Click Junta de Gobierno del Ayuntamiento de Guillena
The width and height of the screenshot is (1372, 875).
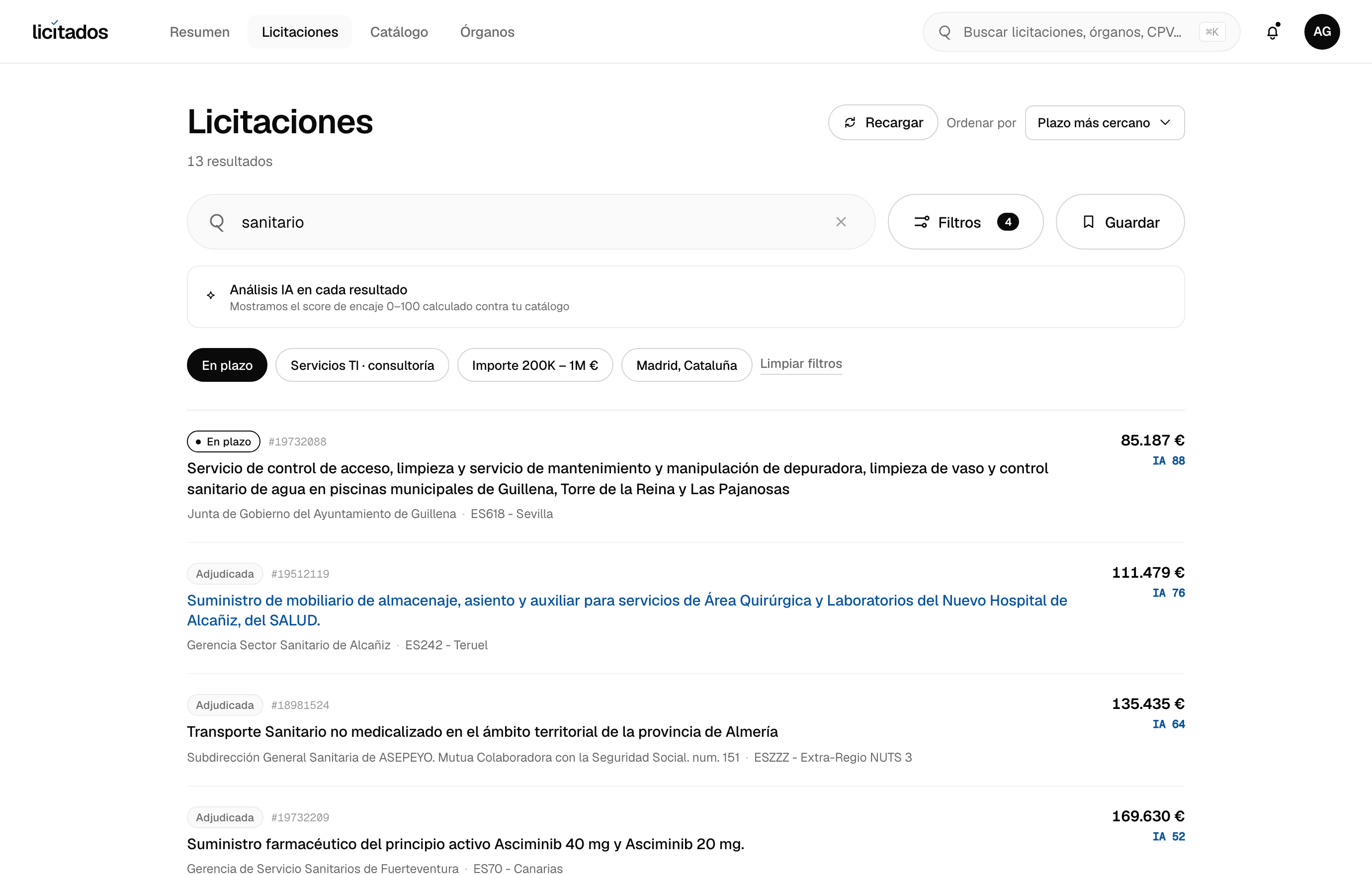[321, 514]
